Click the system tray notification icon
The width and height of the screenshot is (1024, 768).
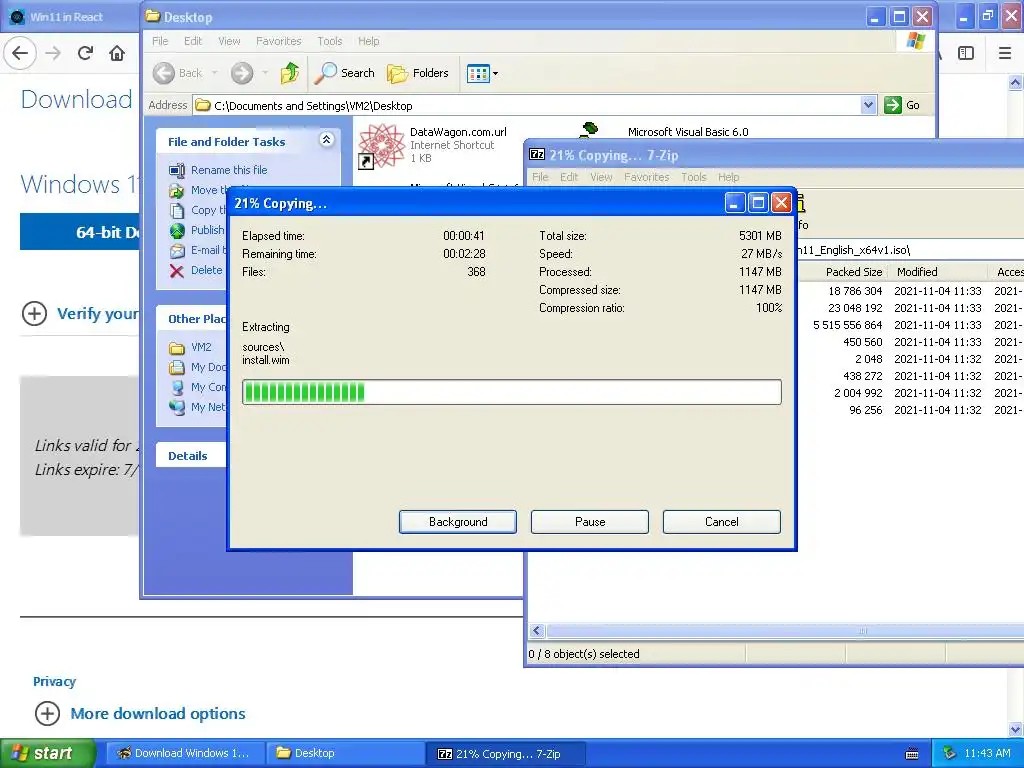pyautogui.click(x=950, y=753)
